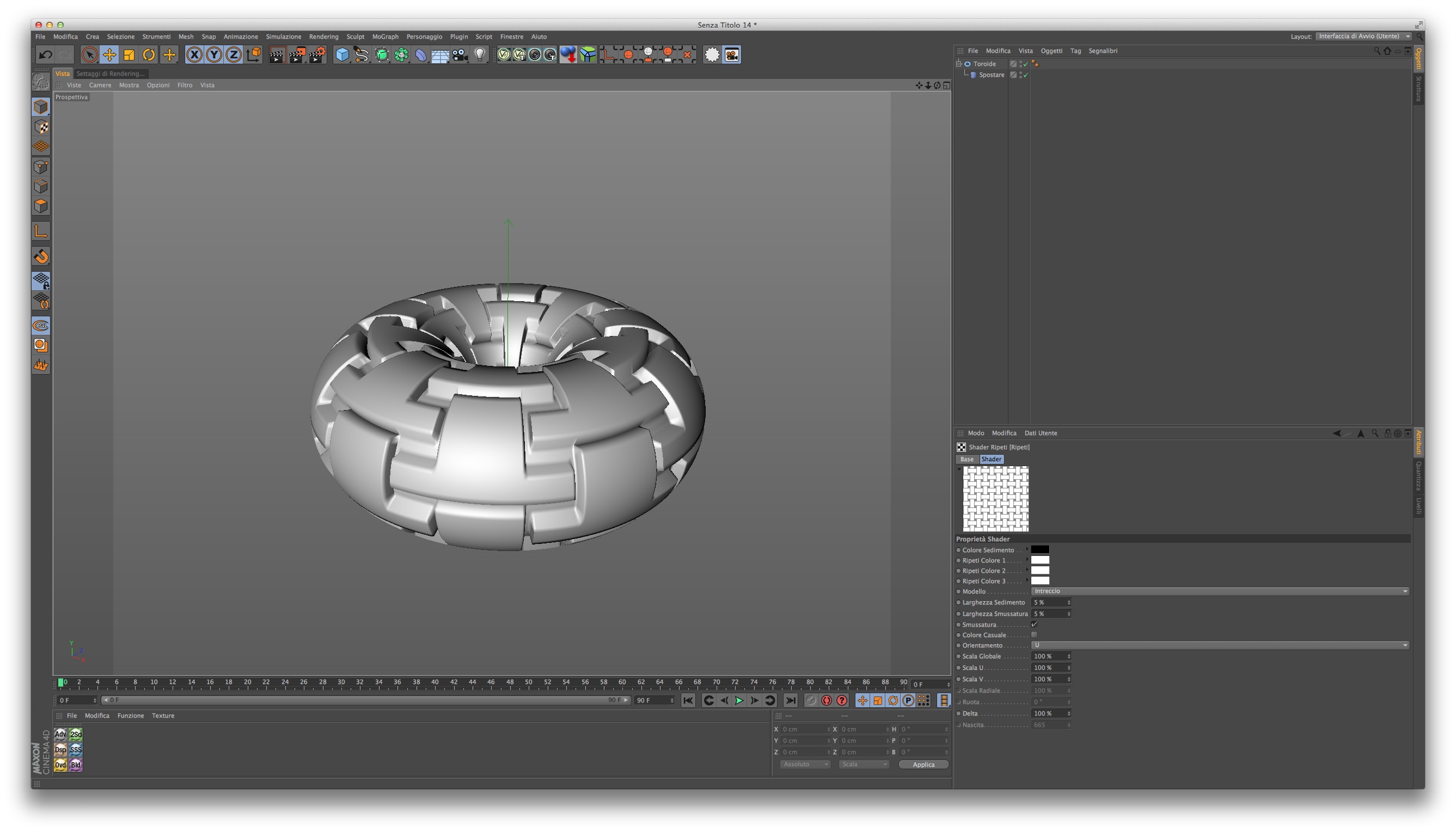Uncheck the Smussatura checkbox

coord(1035,625)
